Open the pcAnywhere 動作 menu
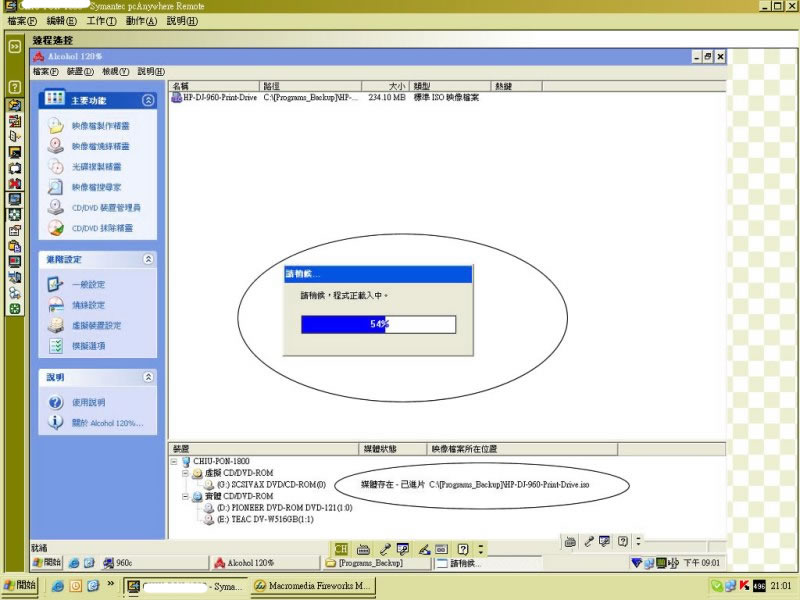 click(141, 21)
